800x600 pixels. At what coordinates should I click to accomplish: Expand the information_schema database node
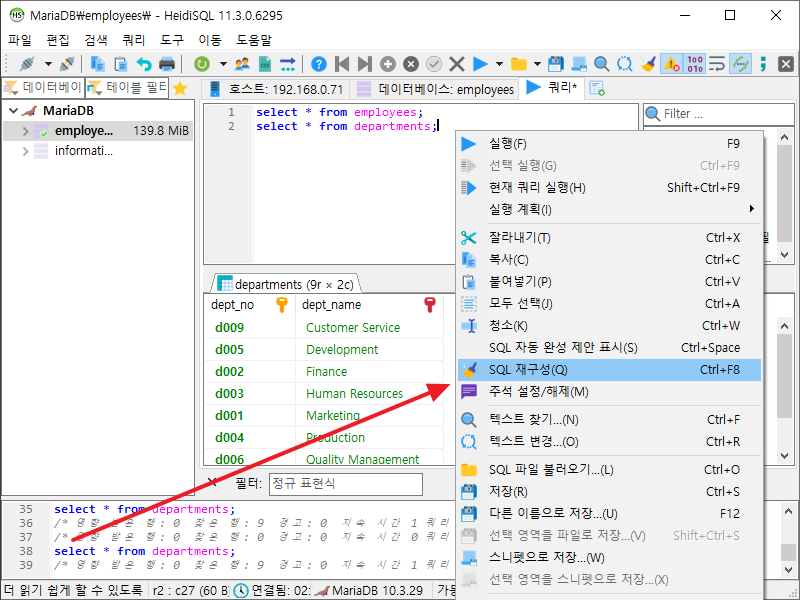(26, 151)
